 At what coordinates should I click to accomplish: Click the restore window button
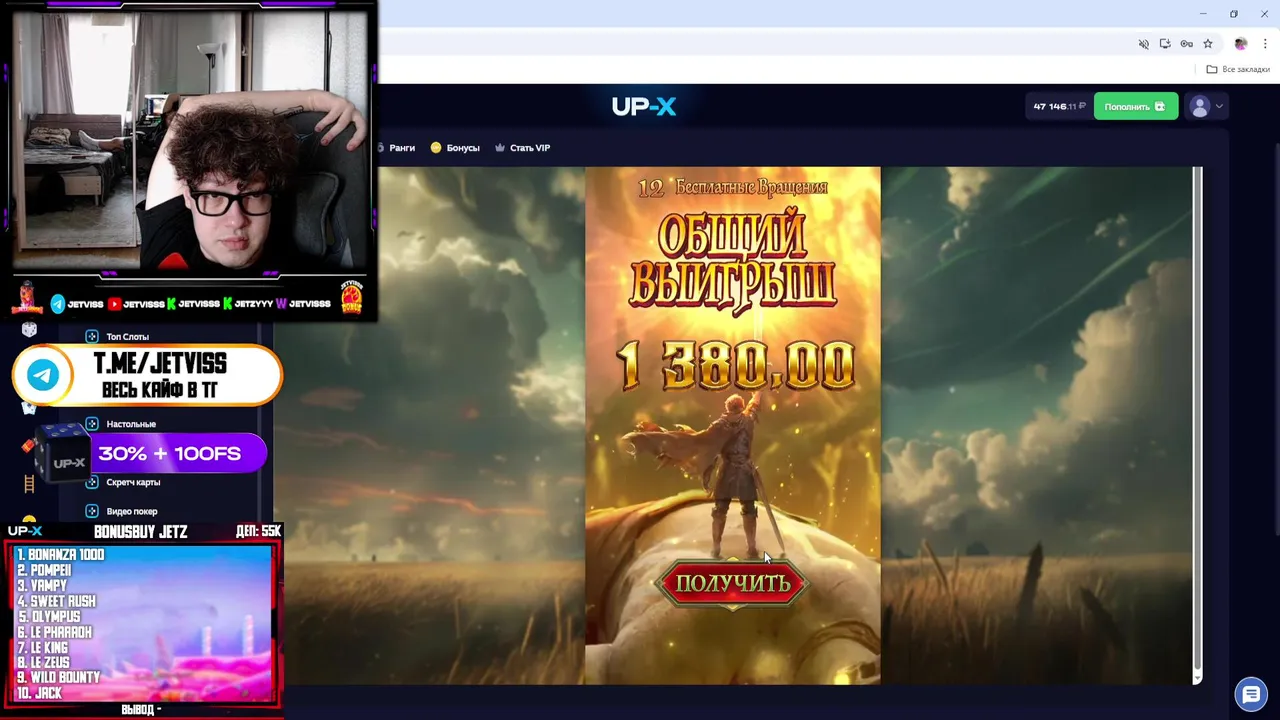pos(1234,14)
